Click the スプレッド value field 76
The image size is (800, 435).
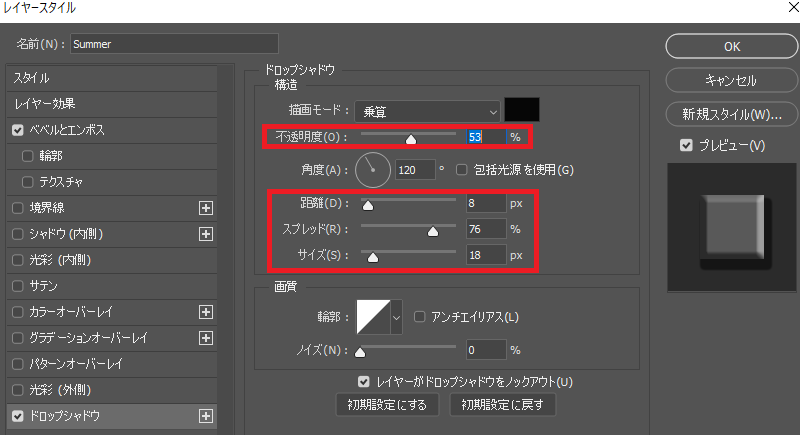pyautogui.click(x=486, y=229)
